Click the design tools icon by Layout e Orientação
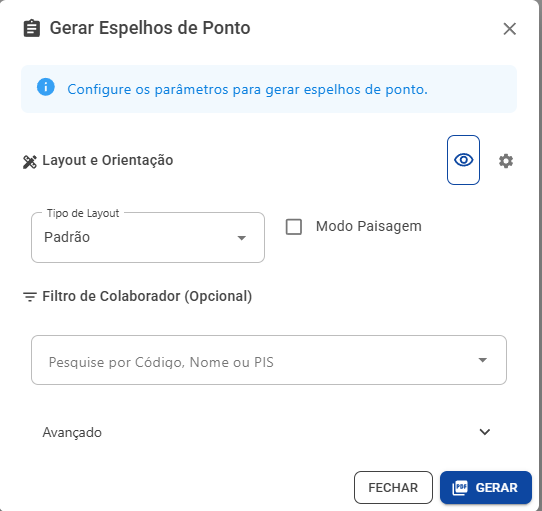Screen dimensions: 542x511 tap(30, 162)
